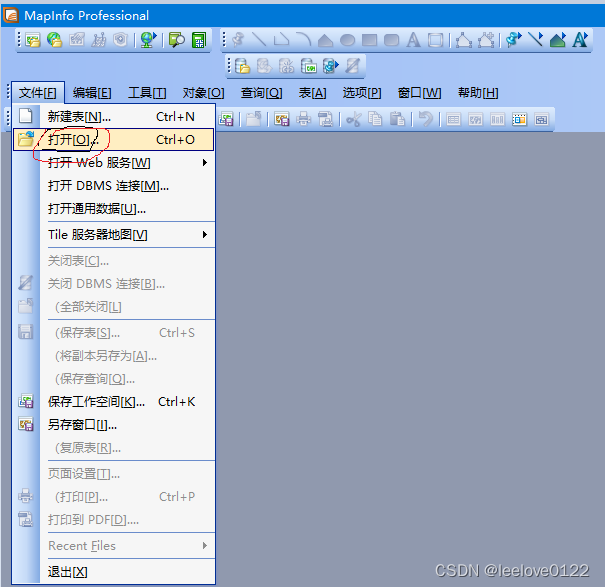This screenshot has width=605, height=587.
Task: Click the Find magnifier toolbar icon
Action: 177,40
